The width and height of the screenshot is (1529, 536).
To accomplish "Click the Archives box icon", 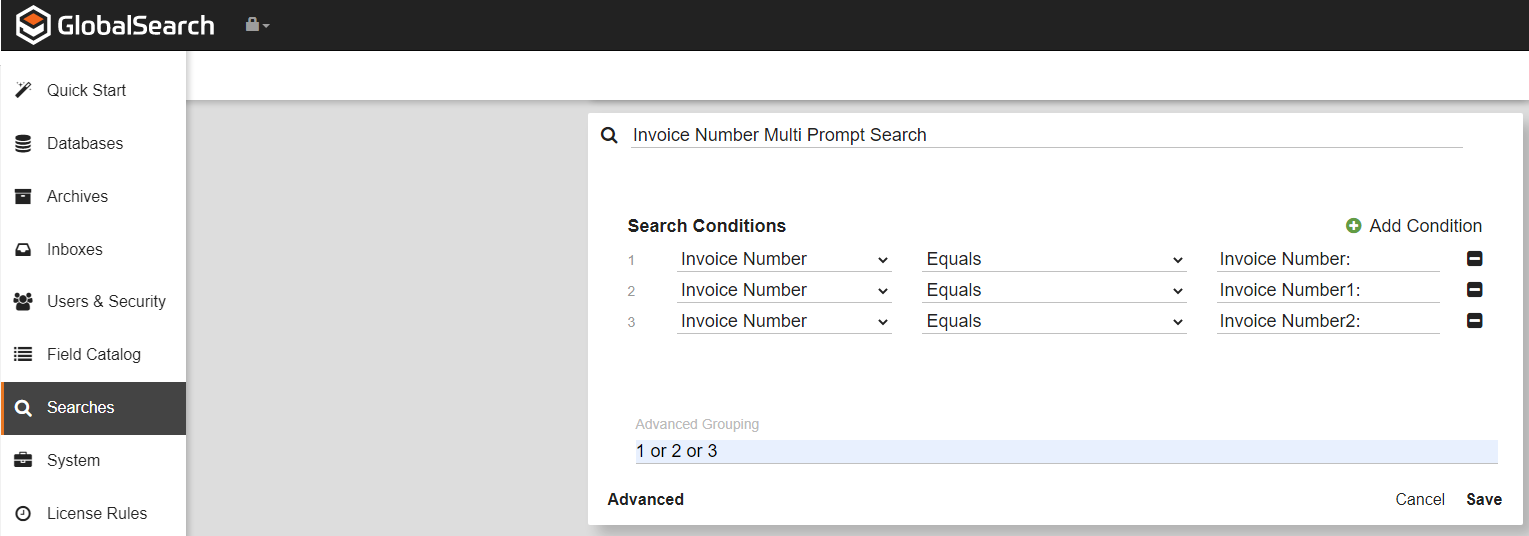I will click(x=23, y=196).
